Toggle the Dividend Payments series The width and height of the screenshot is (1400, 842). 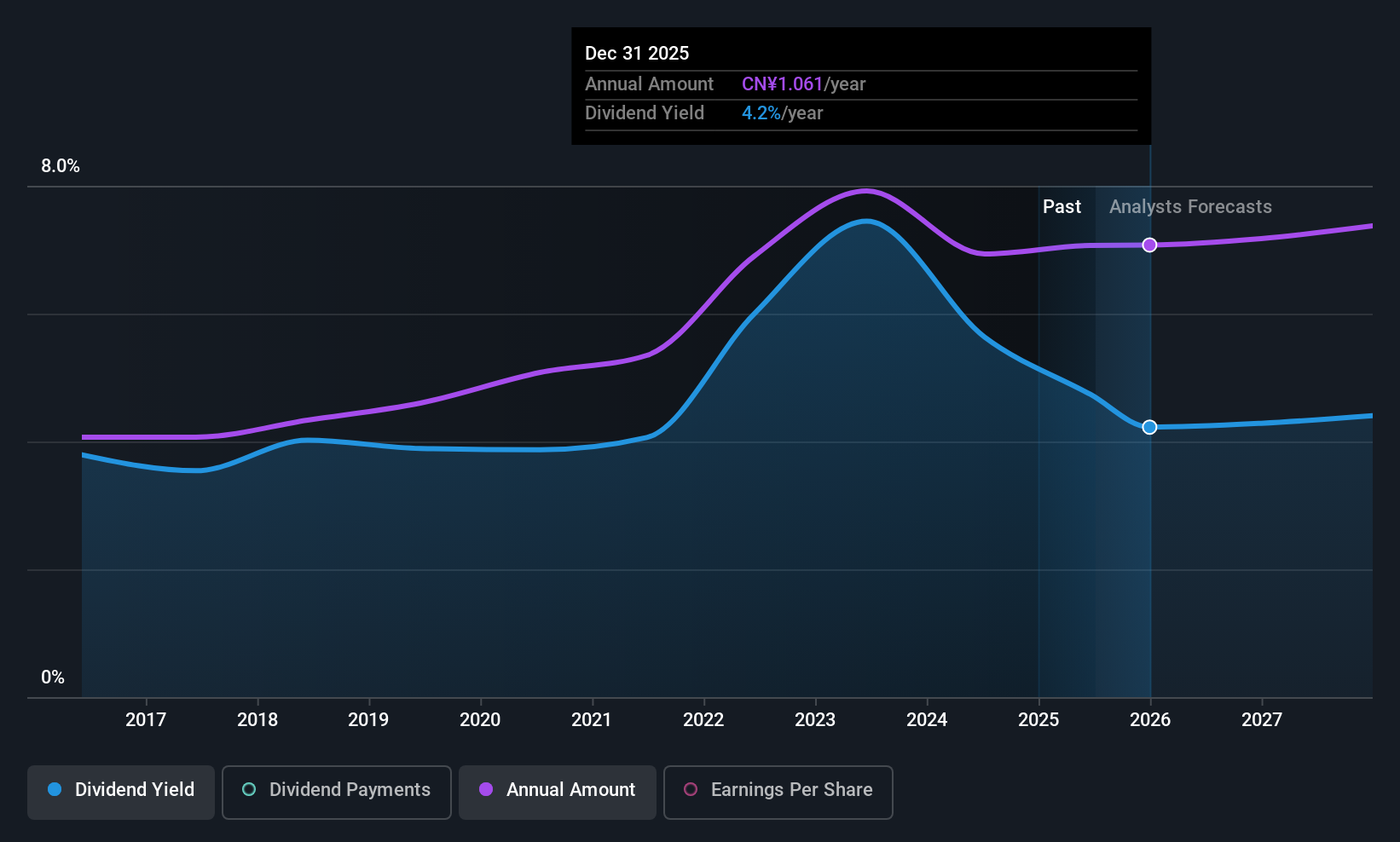(x=337, y=793)
